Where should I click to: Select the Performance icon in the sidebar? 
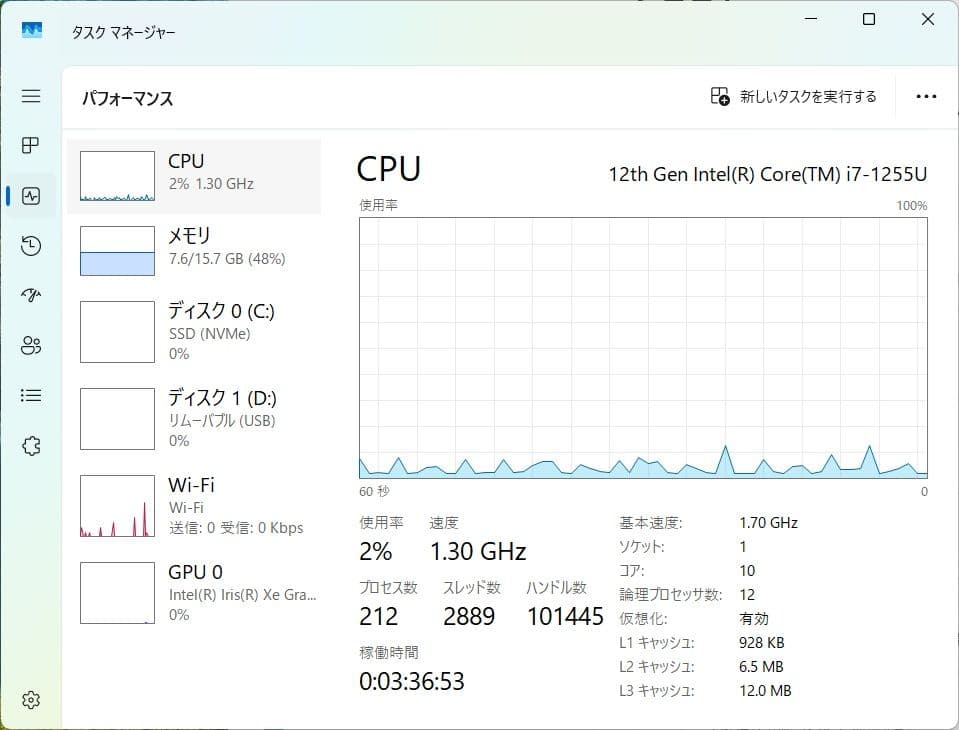[x=30, y=195]
